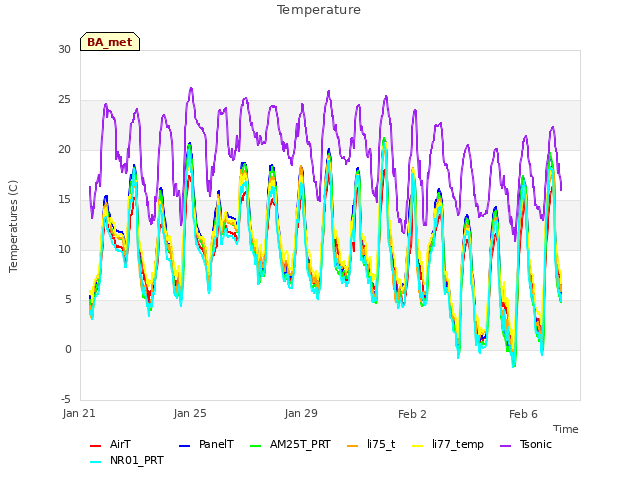Click the 25 y-axis tick label

coord(64,100)
